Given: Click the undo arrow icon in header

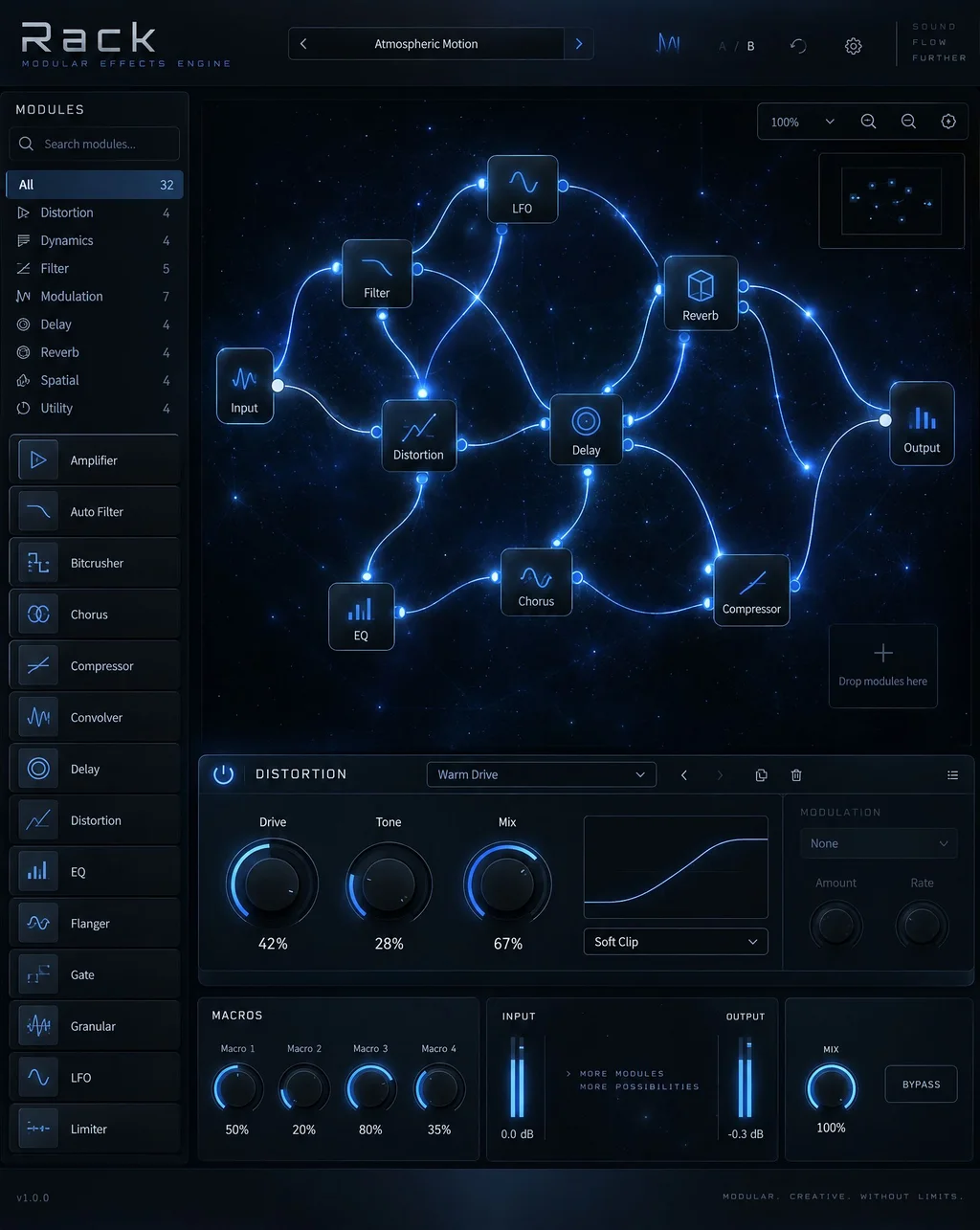Looking at the screenshot, I should (x=798, y=46).
